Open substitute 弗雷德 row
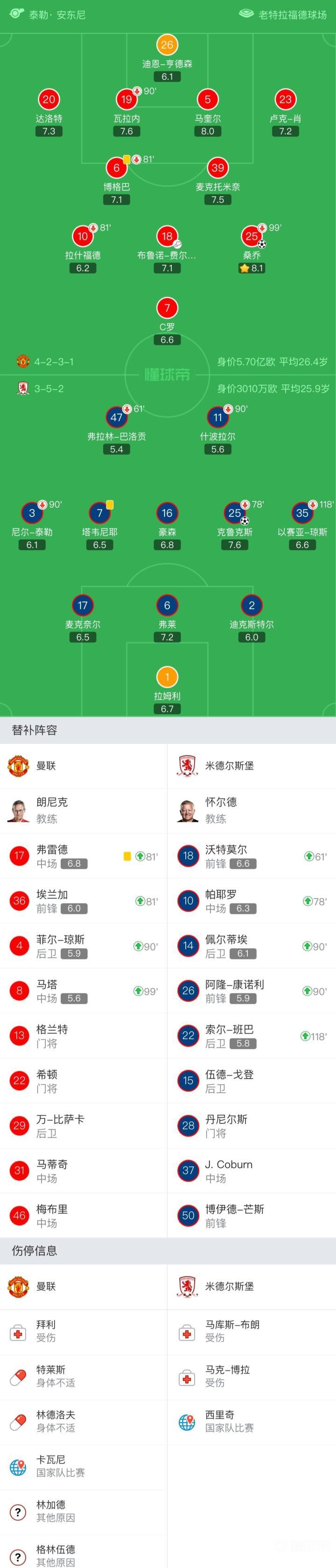The height and width of the screenshot is (1568, 336). tap(84, 856)
